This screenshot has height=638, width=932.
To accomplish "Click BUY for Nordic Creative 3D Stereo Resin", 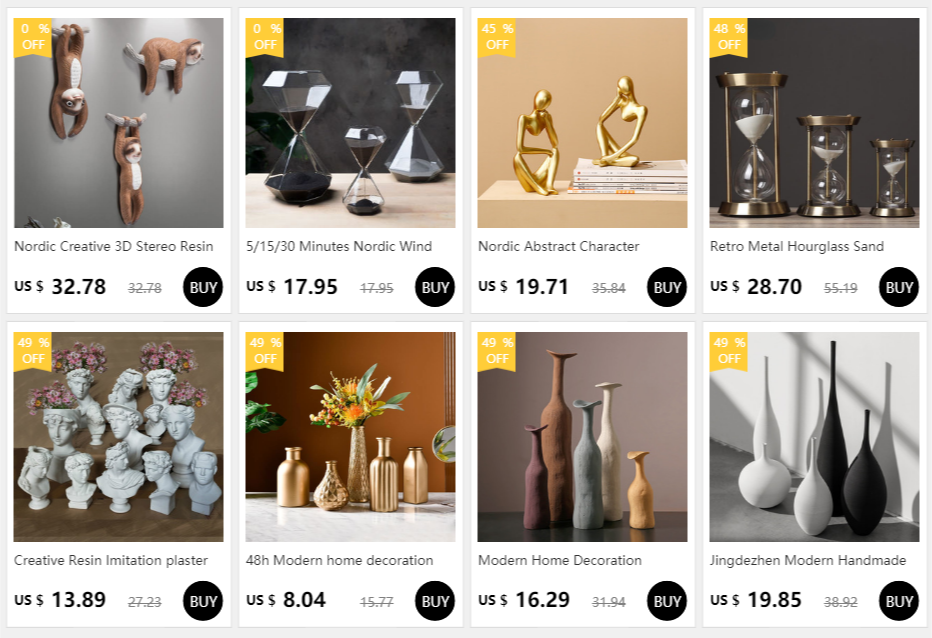I will coord(203,287).
